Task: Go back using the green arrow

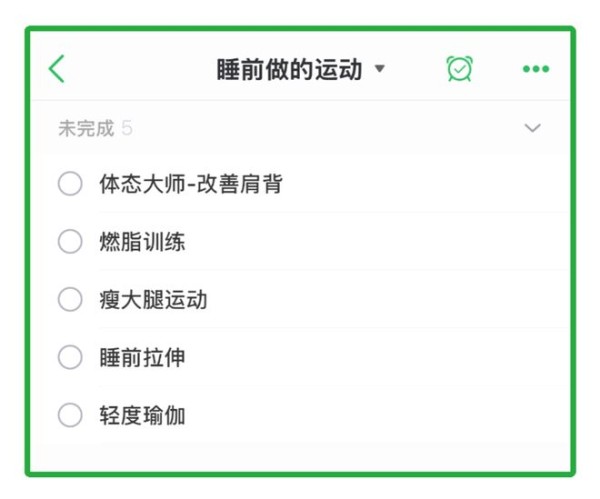Action: coord(57,69)
